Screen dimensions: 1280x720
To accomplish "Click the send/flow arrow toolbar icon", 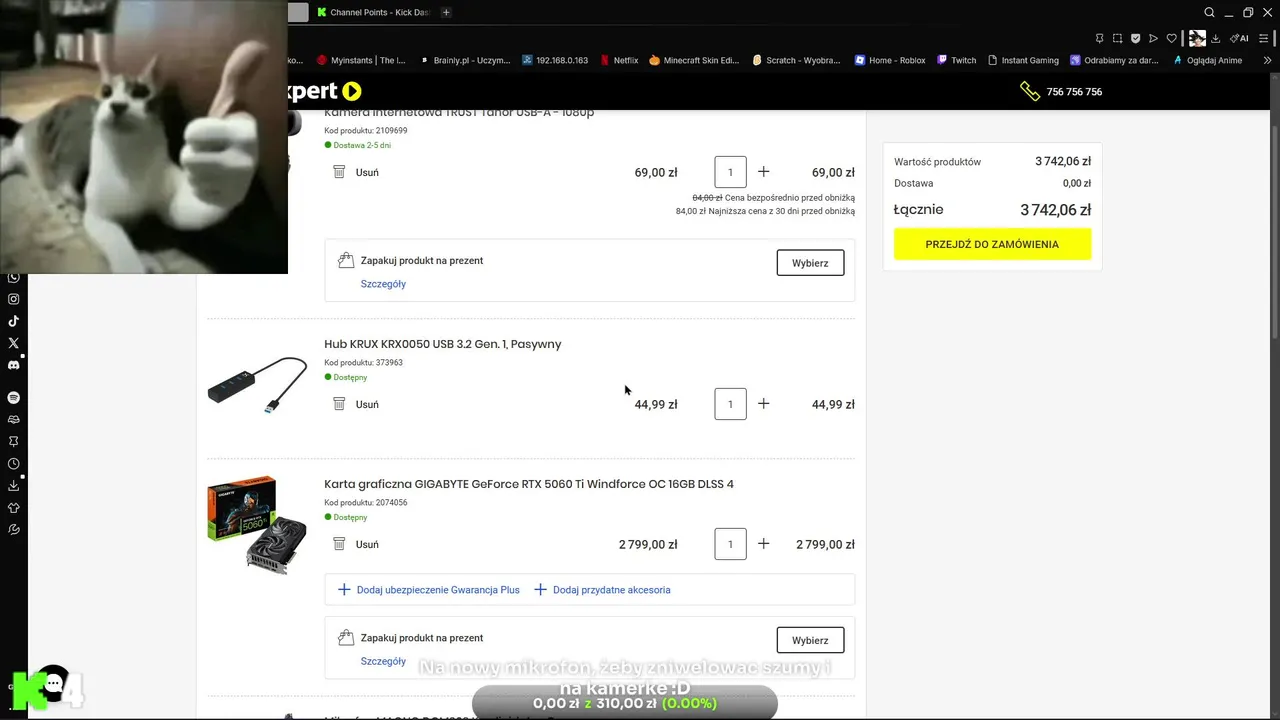I will (x=1154, y=38).
